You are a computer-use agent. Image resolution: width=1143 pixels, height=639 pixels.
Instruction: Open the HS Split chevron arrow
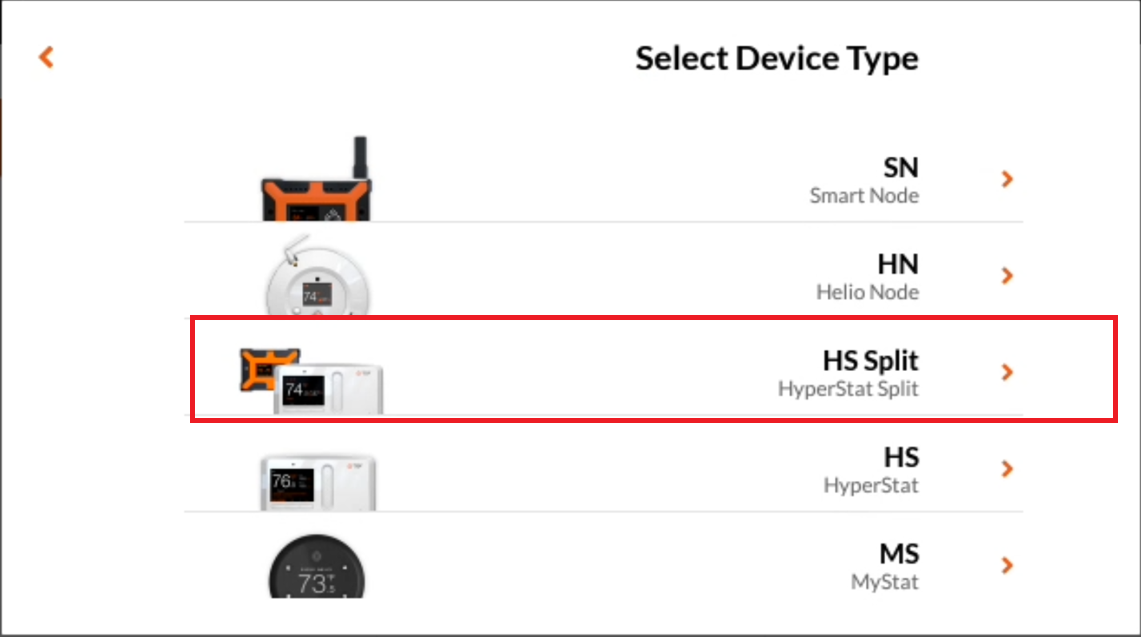[1007, 372]
